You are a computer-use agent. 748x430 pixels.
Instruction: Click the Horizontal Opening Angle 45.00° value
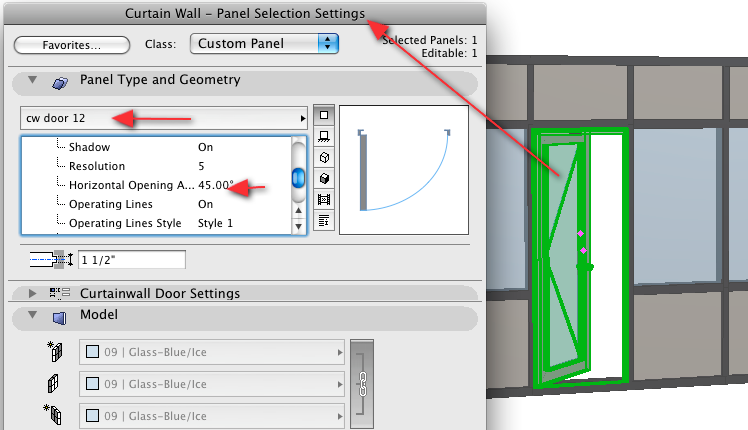click(216, 185)
